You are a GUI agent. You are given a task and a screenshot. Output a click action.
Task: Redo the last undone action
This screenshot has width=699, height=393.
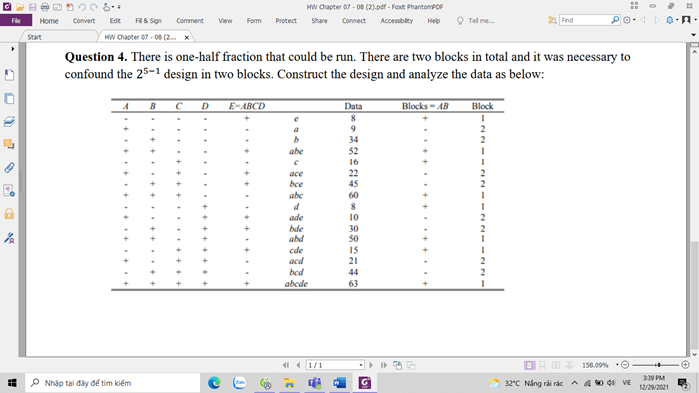[x=94, y=7]
